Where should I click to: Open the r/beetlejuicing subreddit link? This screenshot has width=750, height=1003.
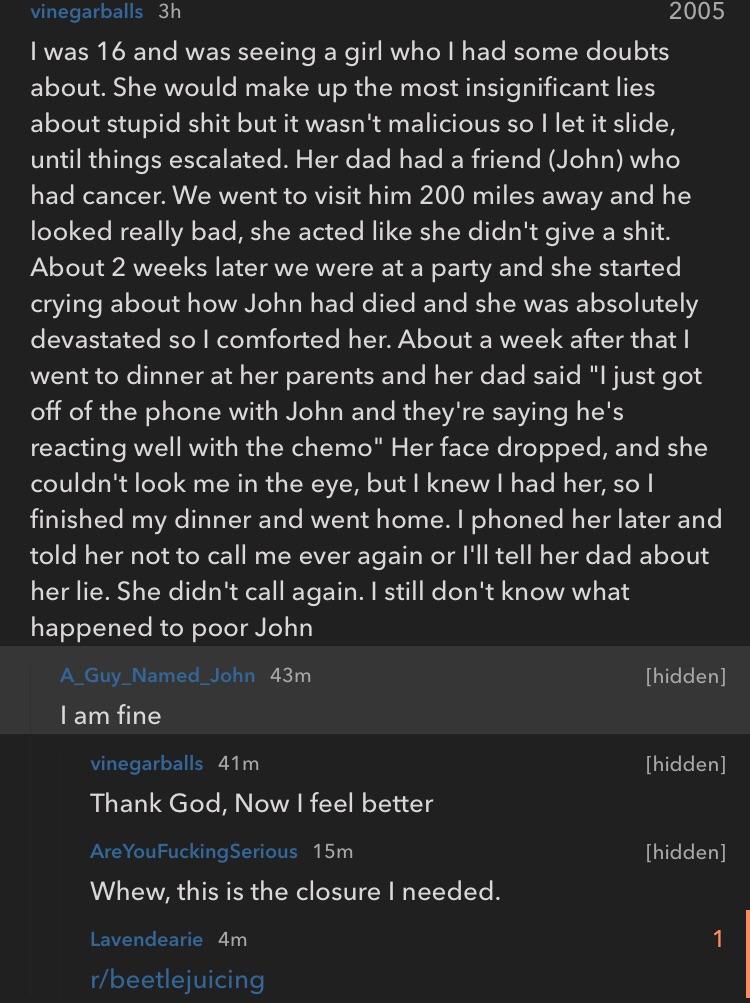177,978
